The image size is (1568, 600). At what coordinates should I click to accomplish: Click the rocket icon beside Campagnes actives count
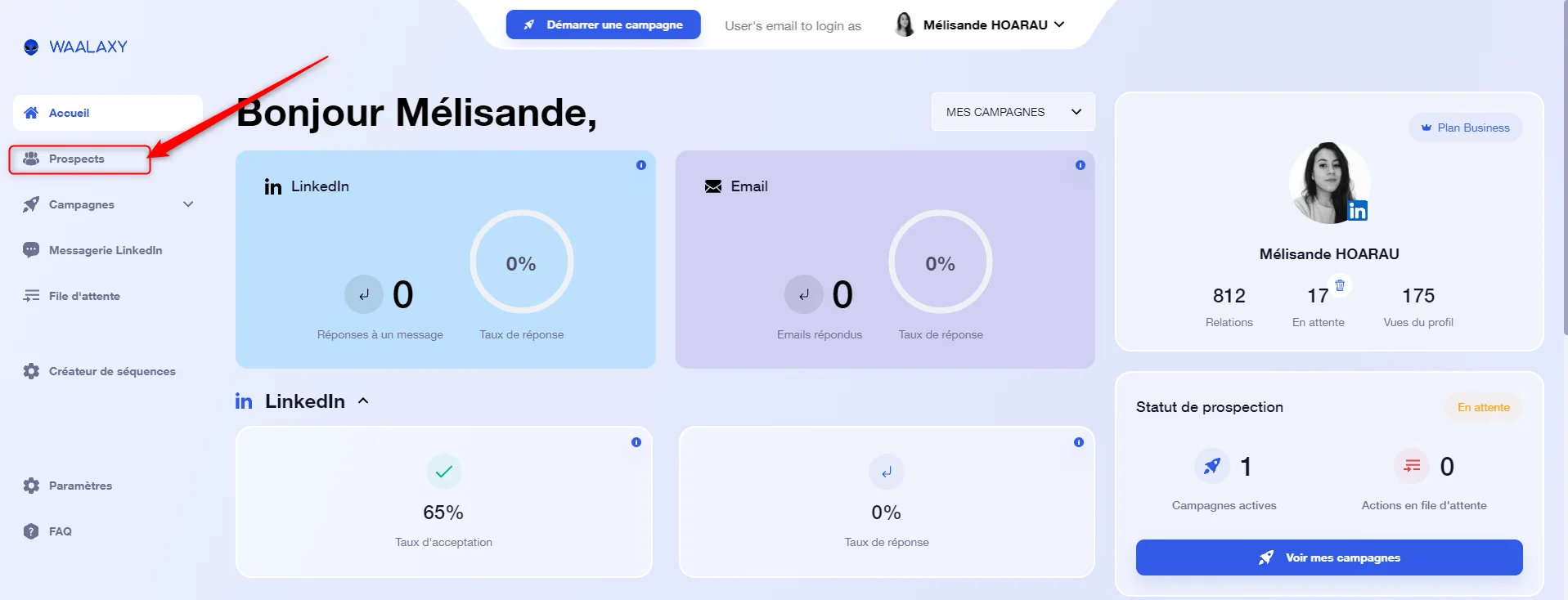(x=1212, y=466)
